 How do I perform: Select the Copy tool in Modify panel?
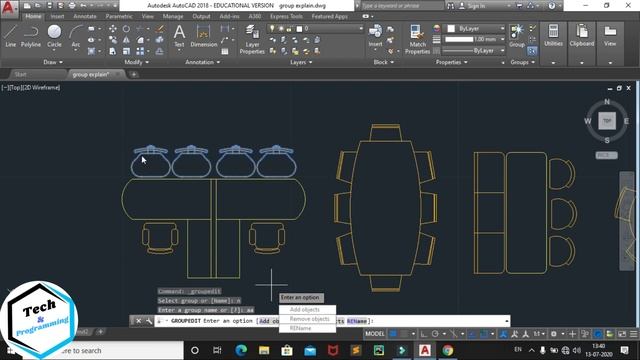point(113,40)
